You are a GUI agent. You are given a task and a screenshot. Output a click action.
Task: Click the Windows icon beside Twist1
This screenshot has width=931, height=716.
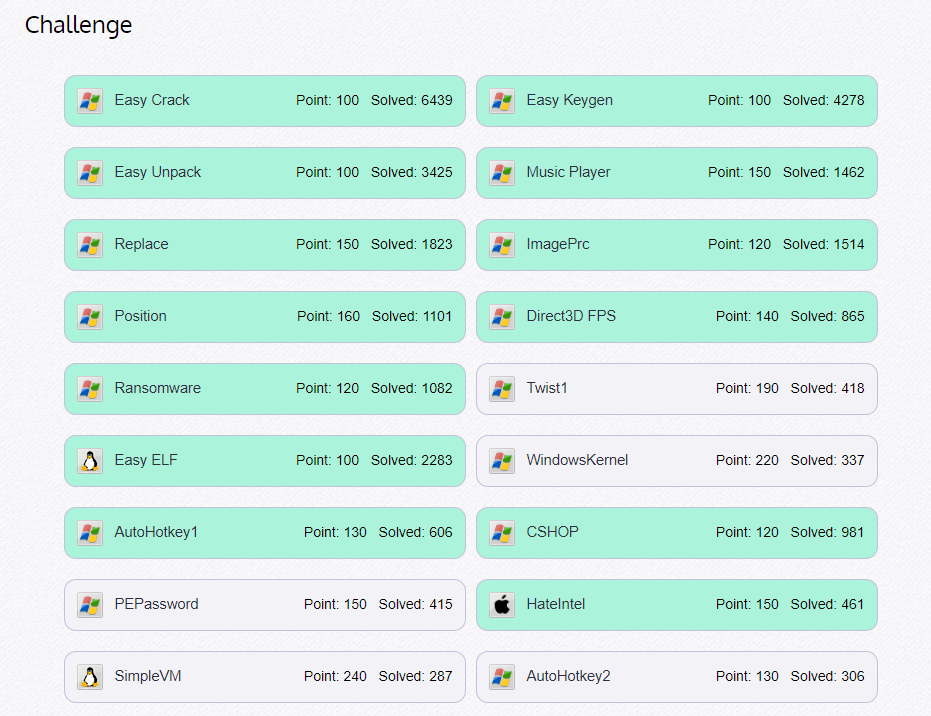(x=502, y=389)
